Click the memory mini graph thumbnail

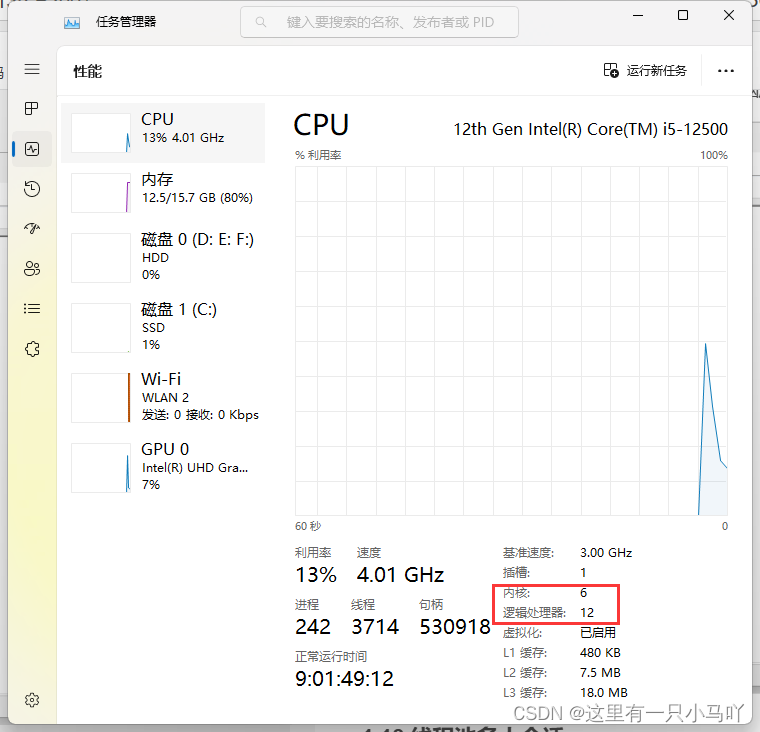coord(101,192)
